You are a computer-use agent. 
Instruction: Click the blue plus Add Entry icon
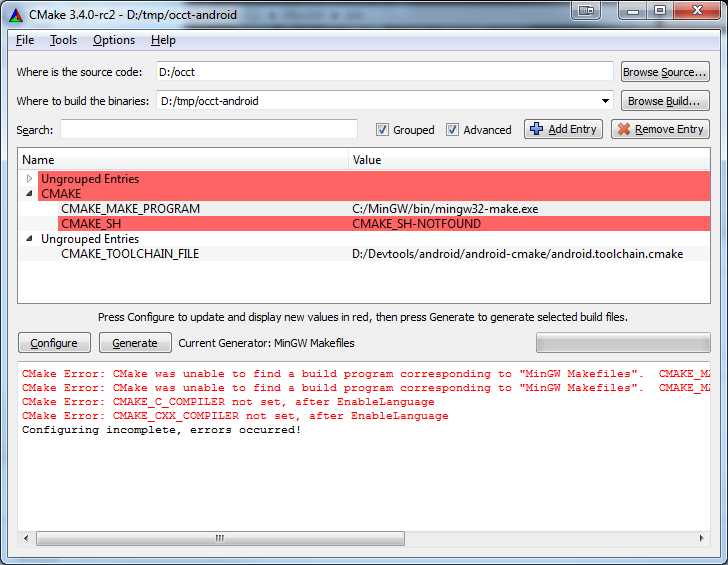536,129
